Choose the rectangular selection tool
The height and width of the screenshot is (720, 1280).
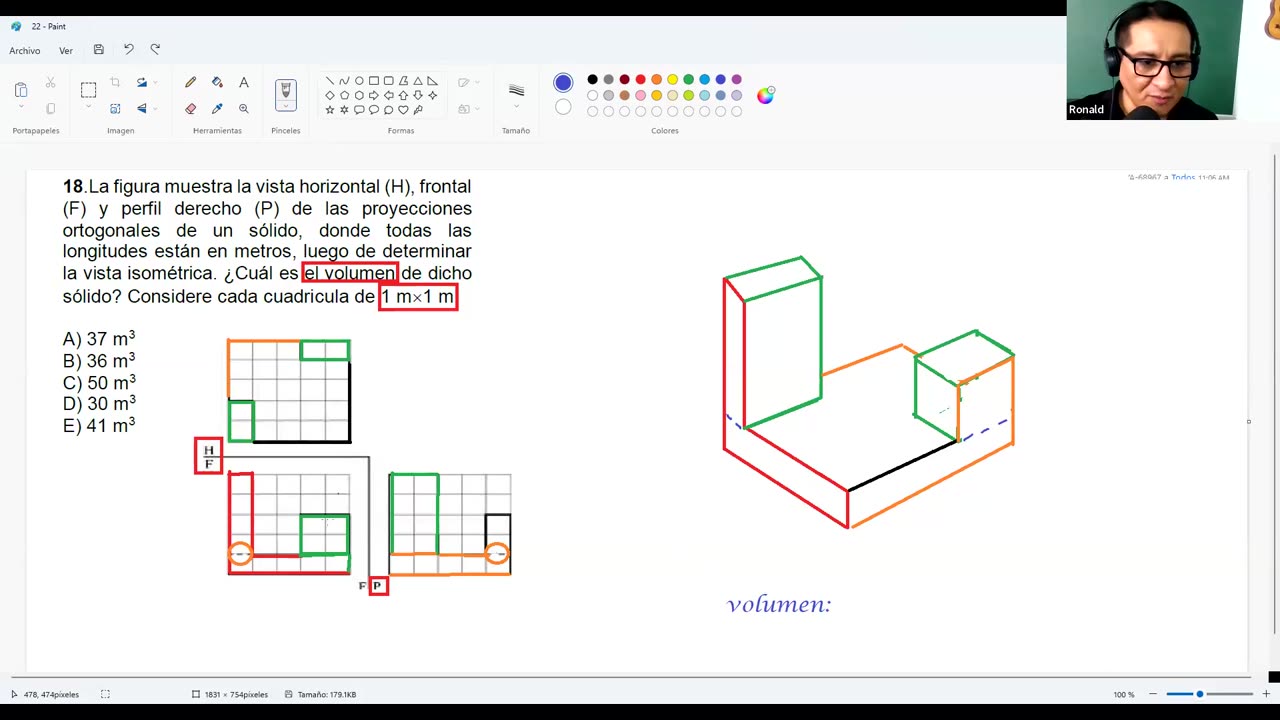pos(88,89)
